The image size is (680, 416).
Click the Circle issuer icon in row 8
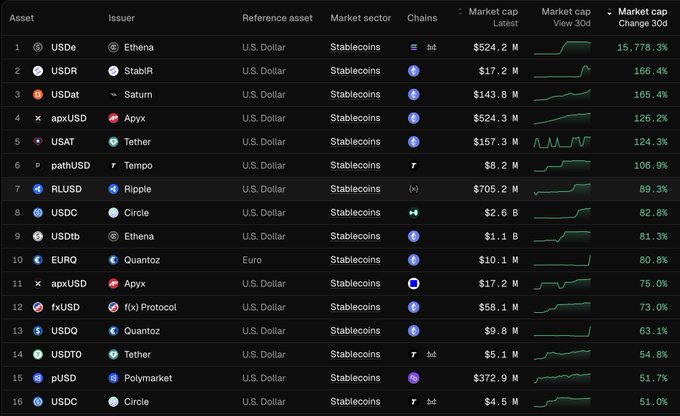[113, 213]
